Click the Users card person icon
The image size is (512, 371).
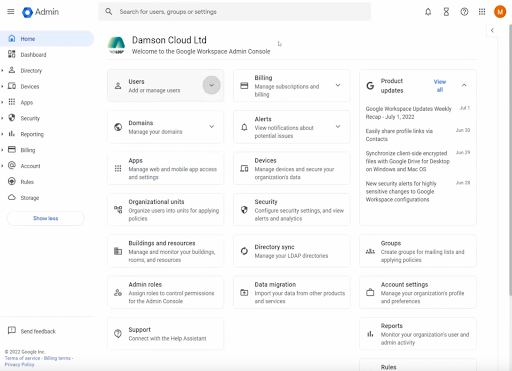point(118,86)
